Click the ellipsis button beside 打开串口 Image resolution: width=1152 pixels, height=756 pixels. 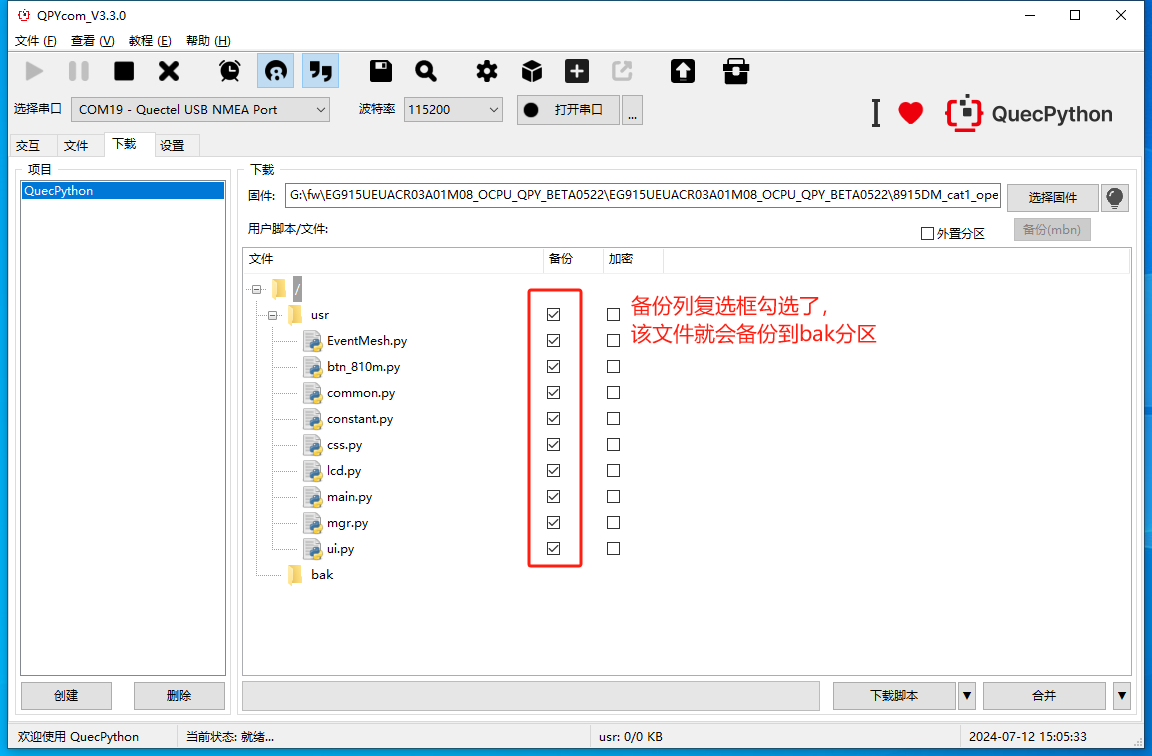click(x=633, y=109)
